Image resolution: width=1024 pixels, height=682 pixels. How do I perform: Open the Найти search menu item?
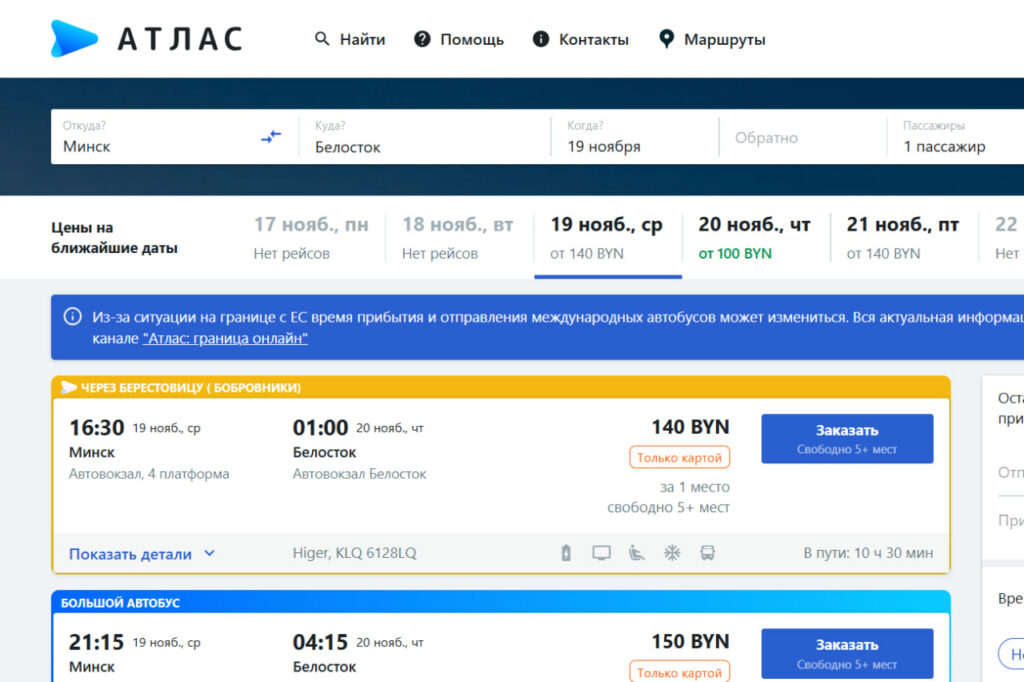pyautogui.click(x=350, y=40)
